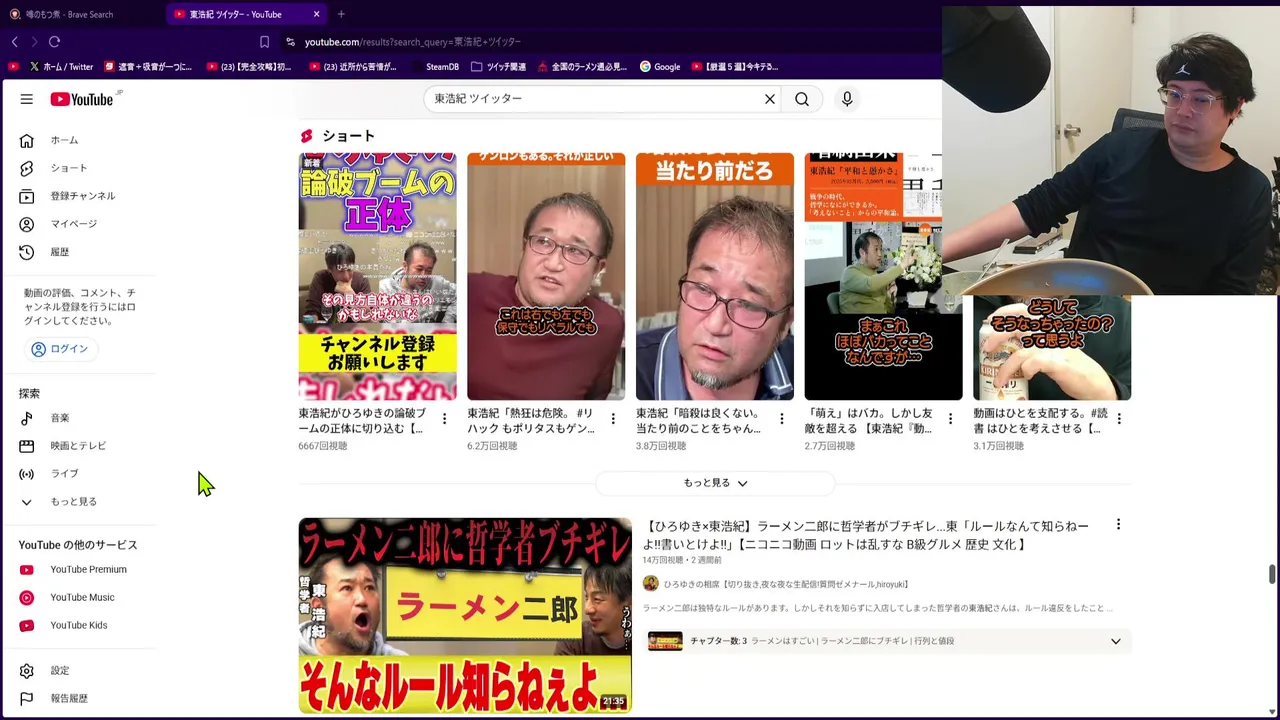Expand the チャプター数: 3 chapters row
Image resolution: width=1280 pixels, height=720 pixels.
coord(887,641)
